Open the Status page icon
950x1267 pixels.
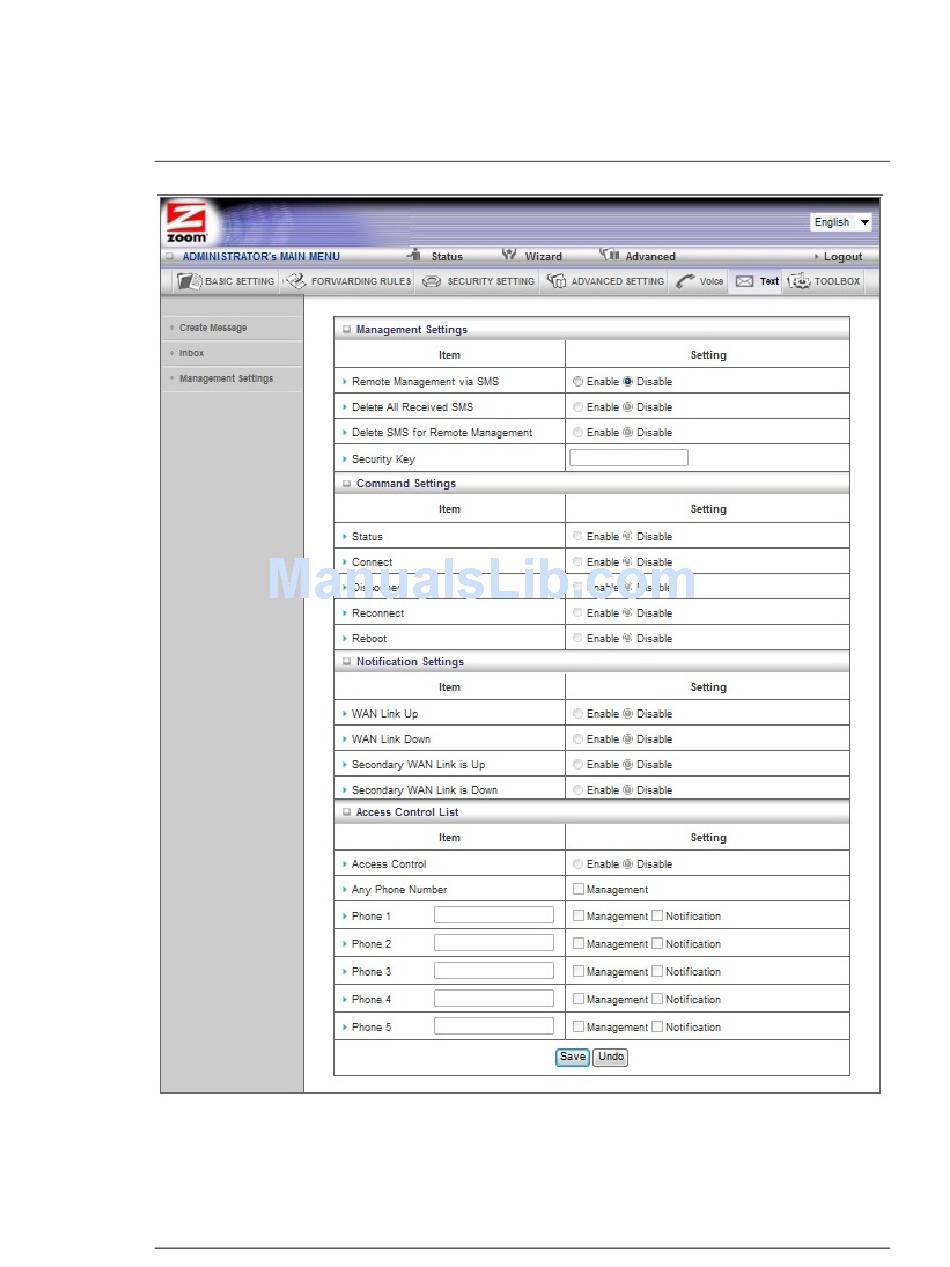[415, 255]
